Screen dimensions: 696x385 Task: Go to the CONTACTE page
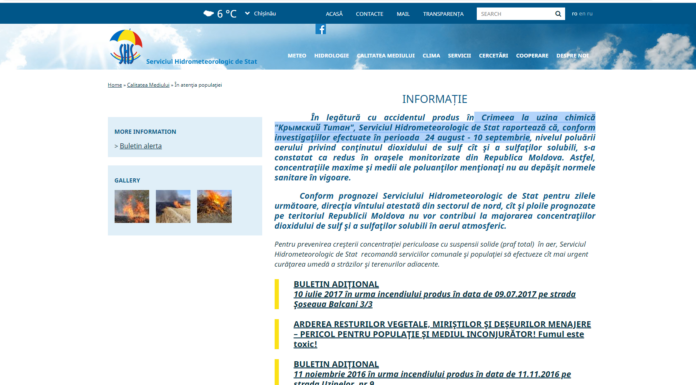coord(369,14)
